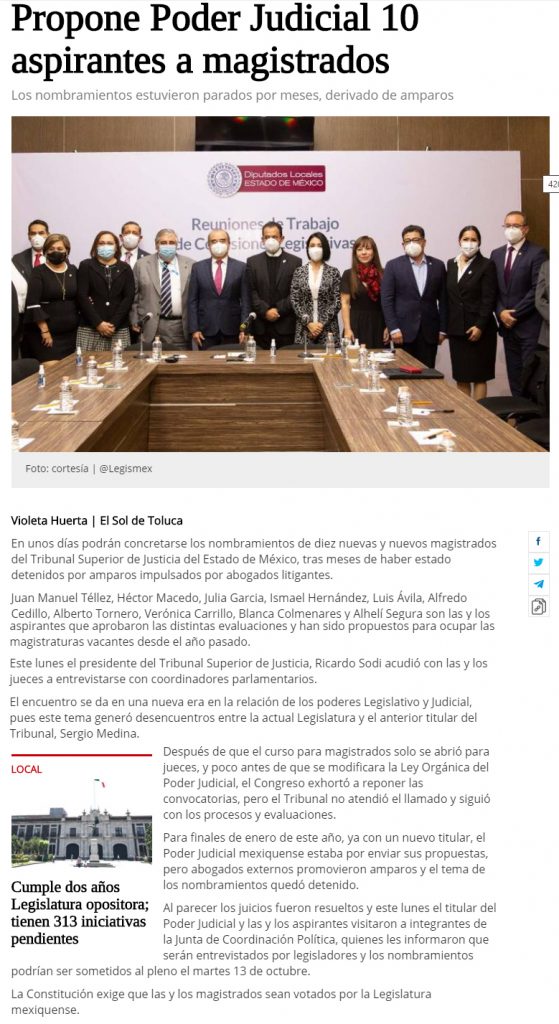Open author byline Violeta Huerta | El Sol de Toluca

click(x=97, y=520)
